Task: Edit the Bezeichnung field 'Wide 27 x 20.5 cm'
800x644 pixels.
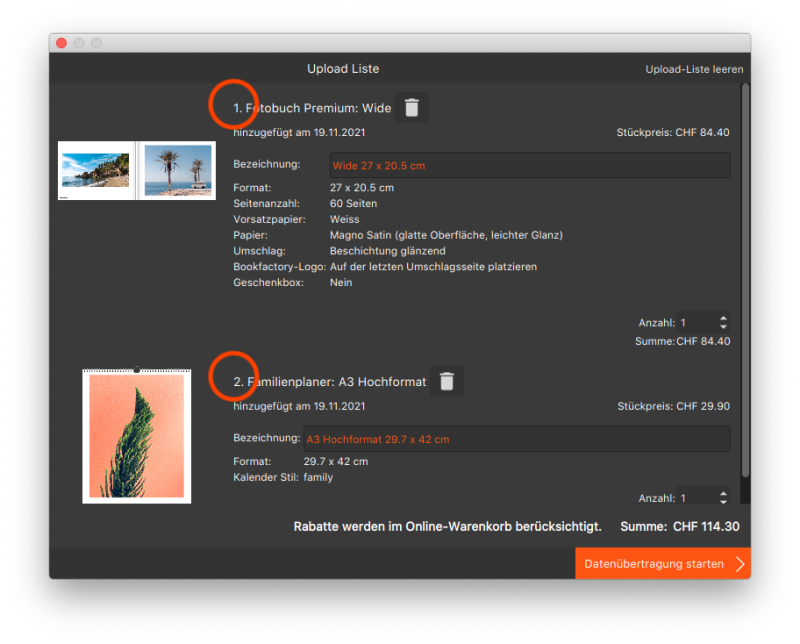Action: click(529, 165)
